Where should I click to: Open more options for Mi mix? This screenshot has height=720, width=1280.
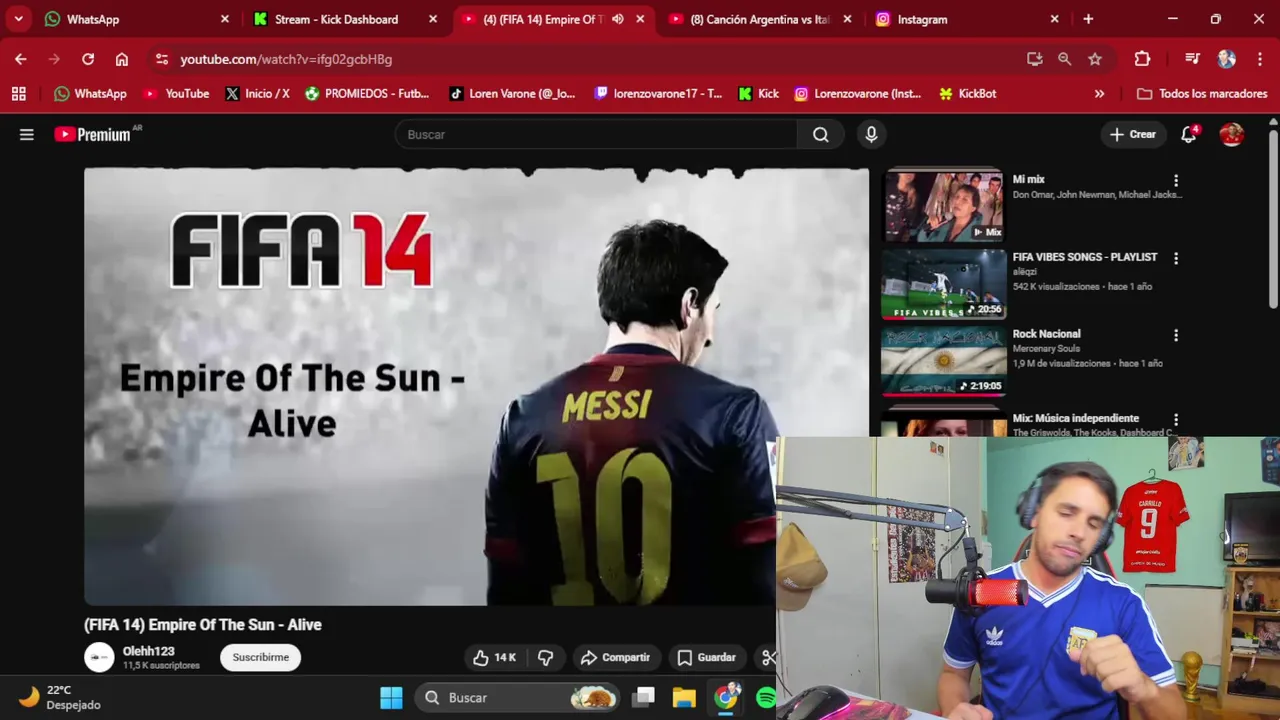pyautogui.click(x=1176, y=181)
